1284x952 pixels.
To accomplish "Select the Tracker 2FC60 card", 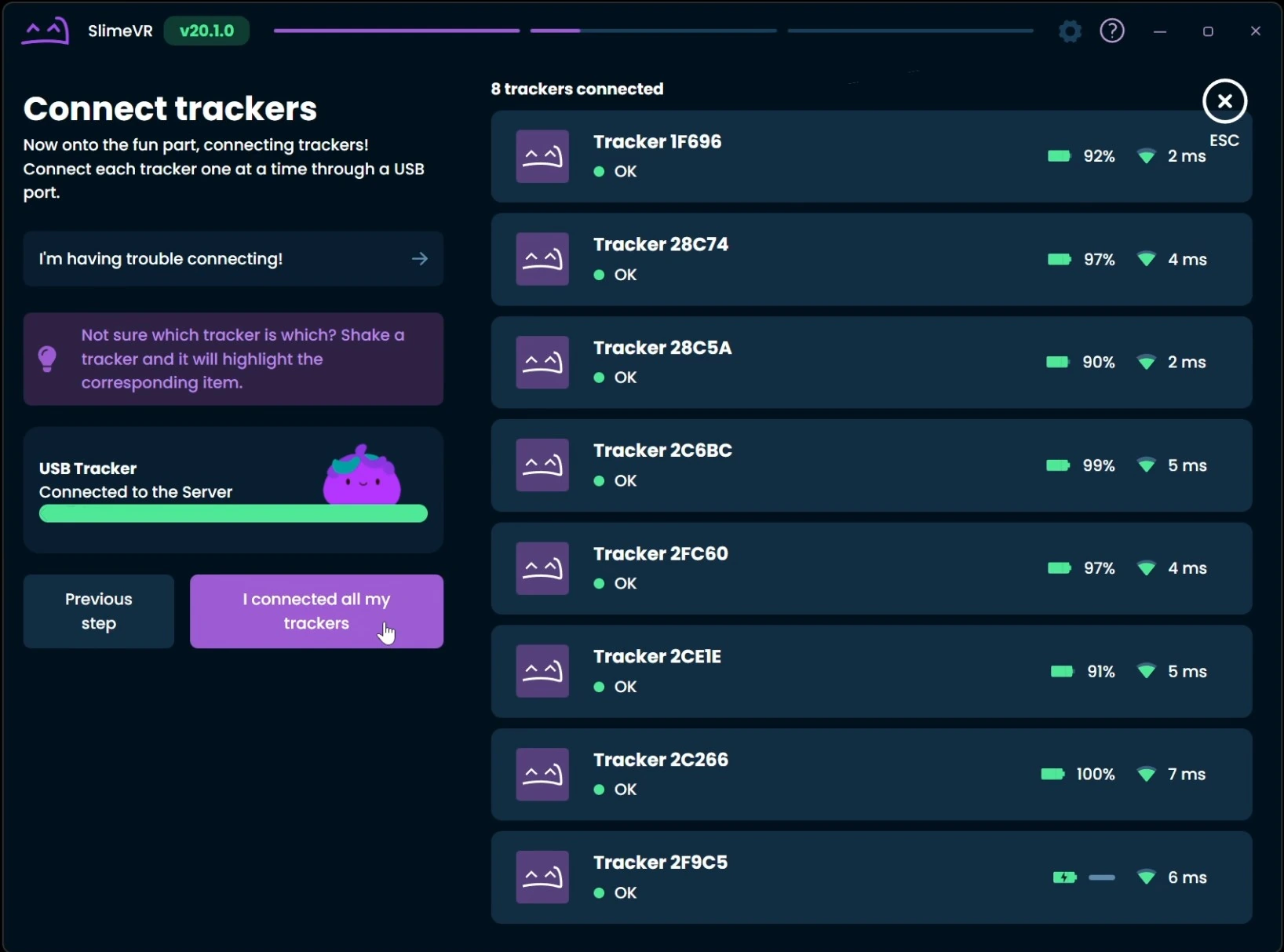I will 871,568.
